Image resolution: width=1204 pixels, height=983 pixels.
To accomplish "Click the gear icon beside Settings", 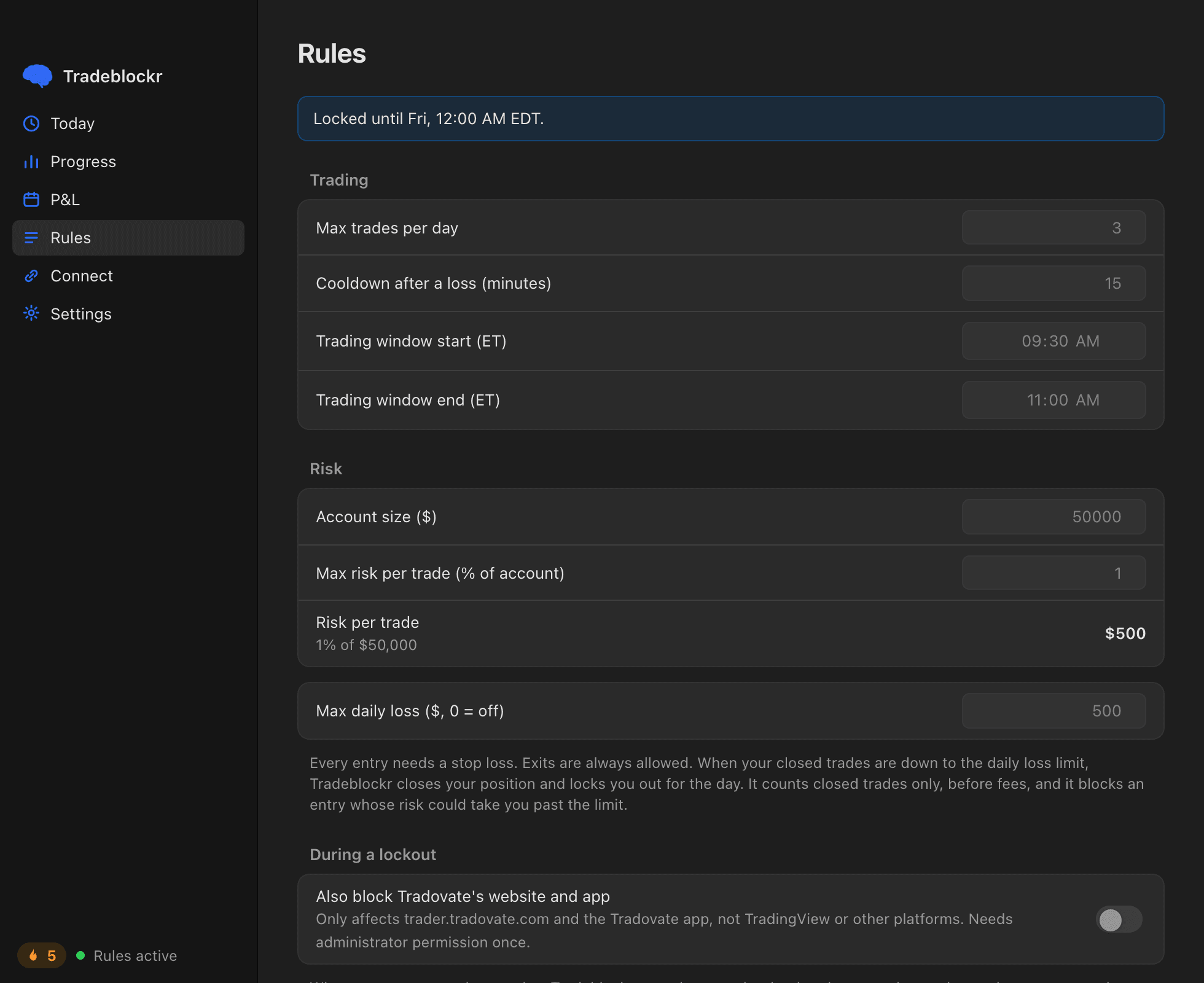I will pyautogui.click(x=31, y=313).
